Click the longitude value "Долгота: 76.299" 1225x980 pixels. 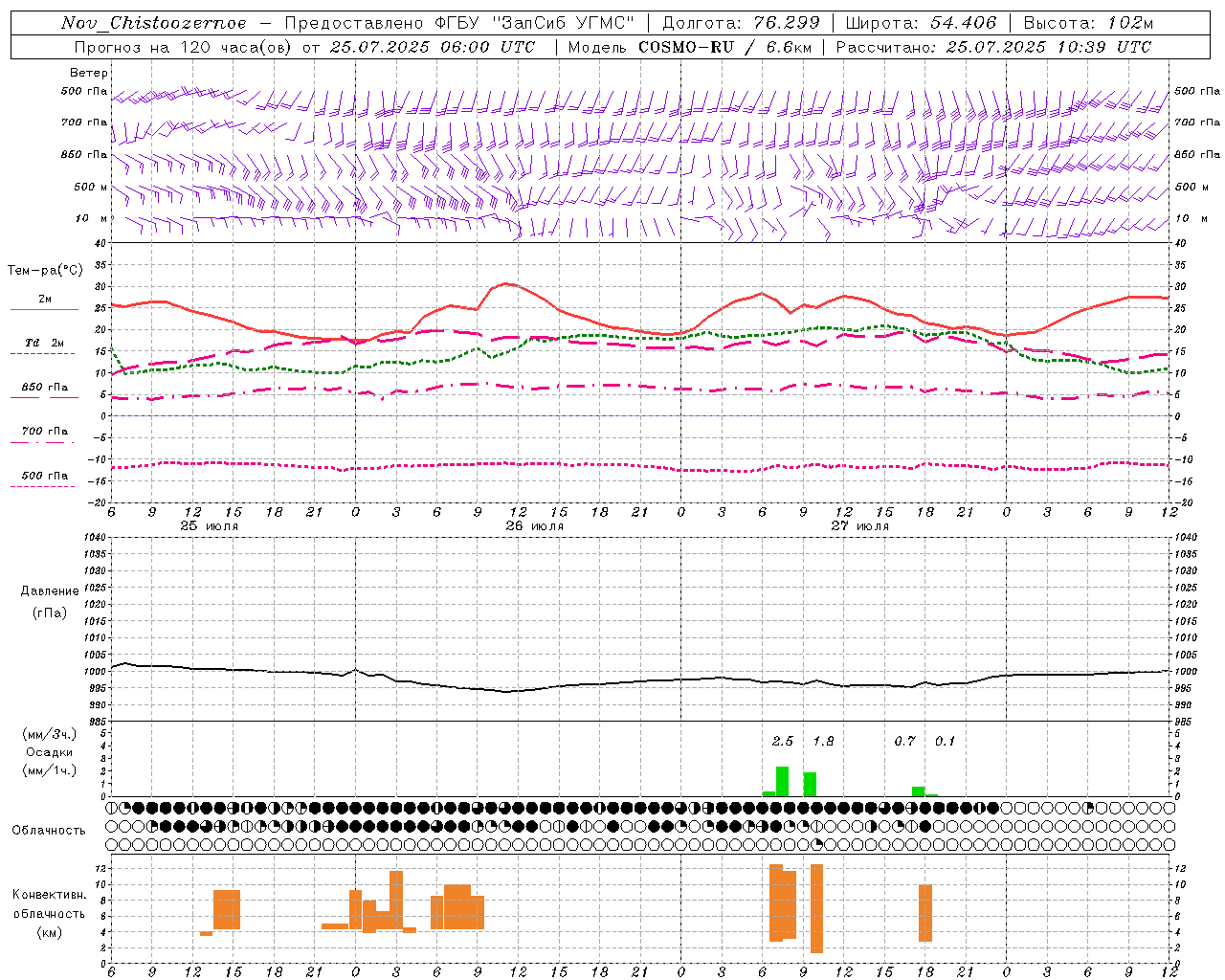pyautogui.click(x=741, y=23)
